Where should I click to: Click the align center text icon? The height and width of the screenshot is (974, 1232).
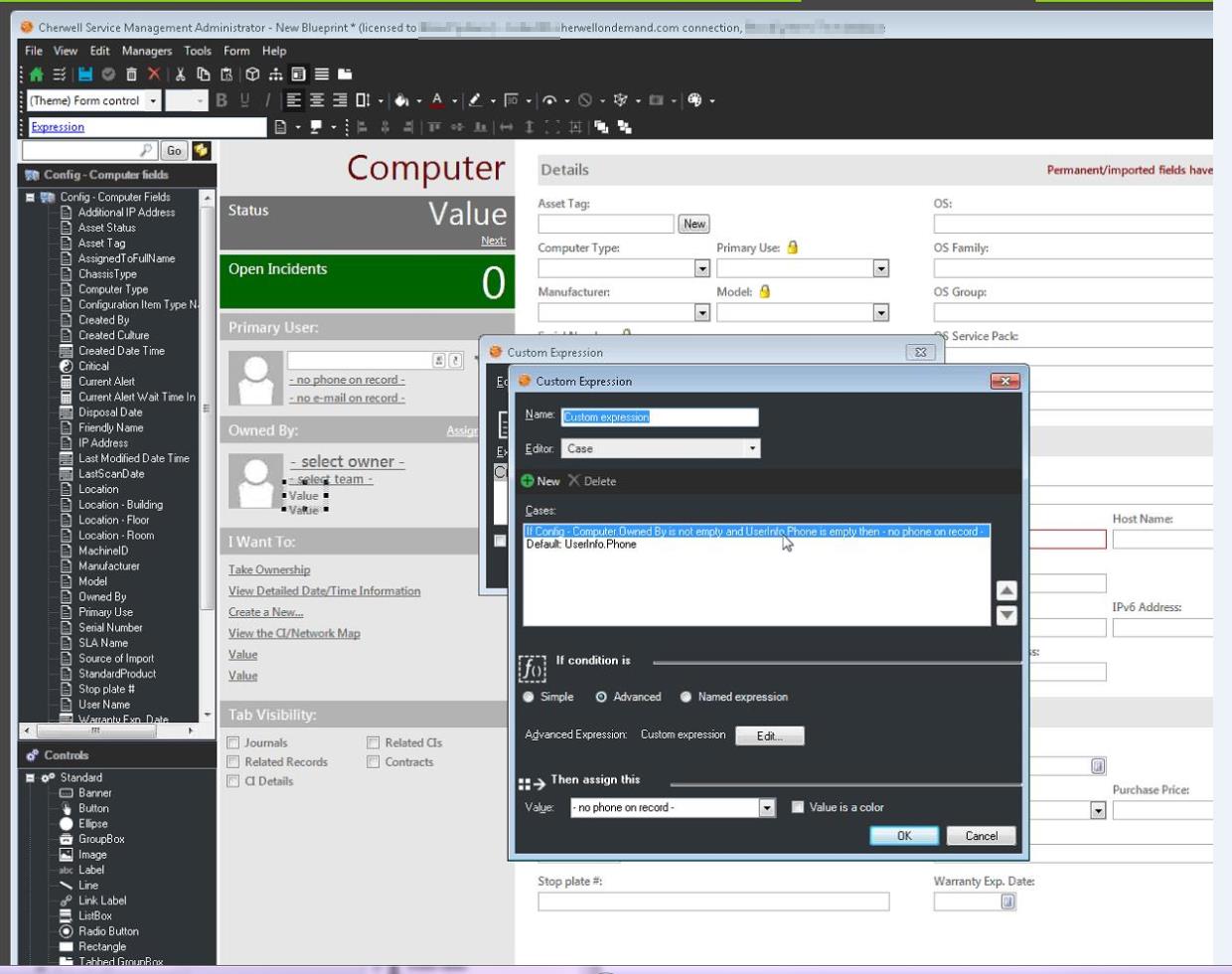click(317, 99)
